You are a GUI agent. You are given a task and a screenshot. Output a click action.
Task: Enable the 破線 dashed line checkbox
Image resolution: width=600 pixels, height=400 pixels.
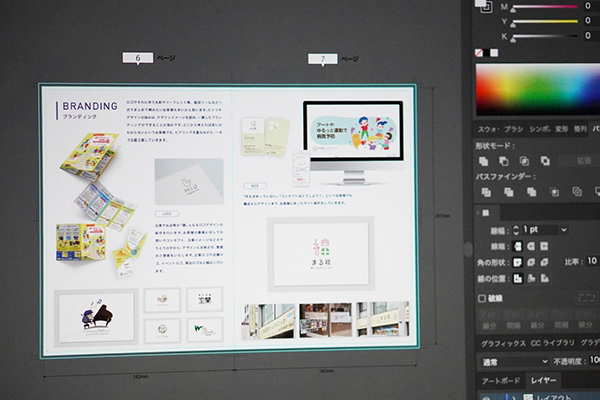[482, 298]
